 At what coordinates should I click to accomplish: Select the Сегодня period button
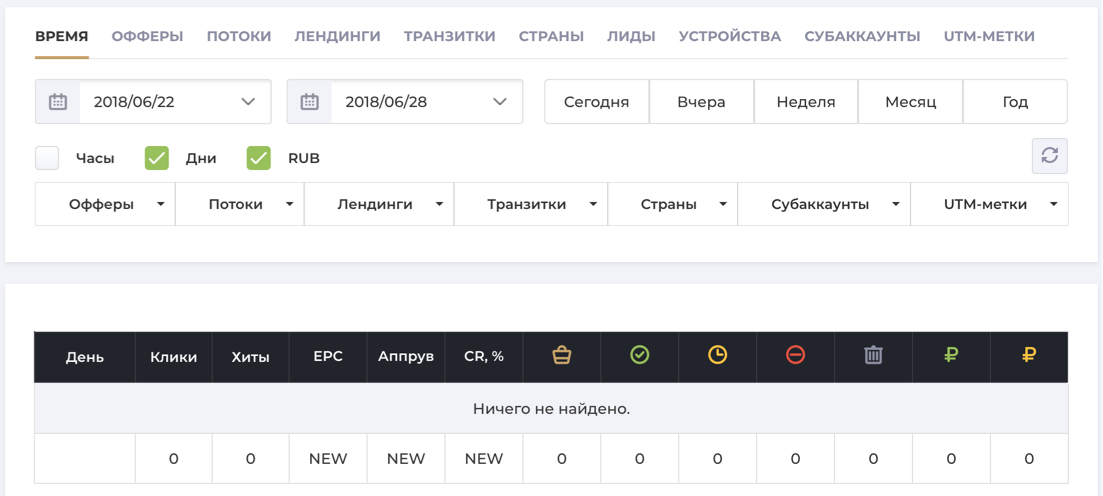click(596, 102)
